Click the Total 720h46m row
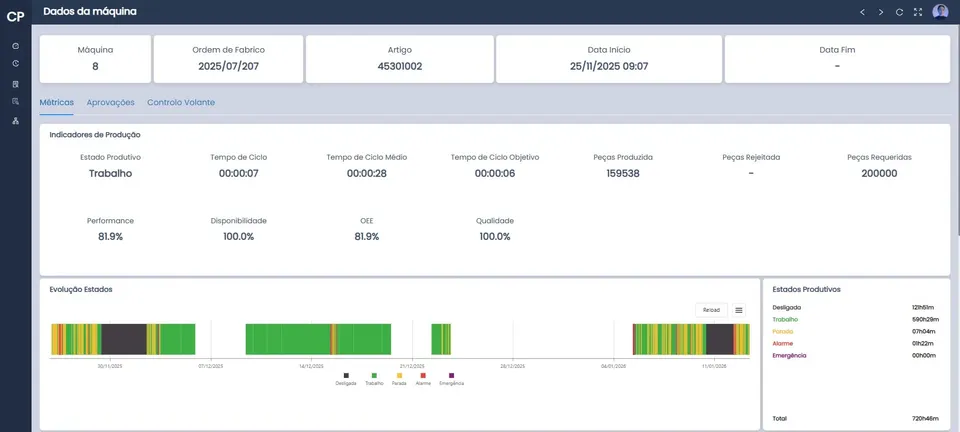 855,419
